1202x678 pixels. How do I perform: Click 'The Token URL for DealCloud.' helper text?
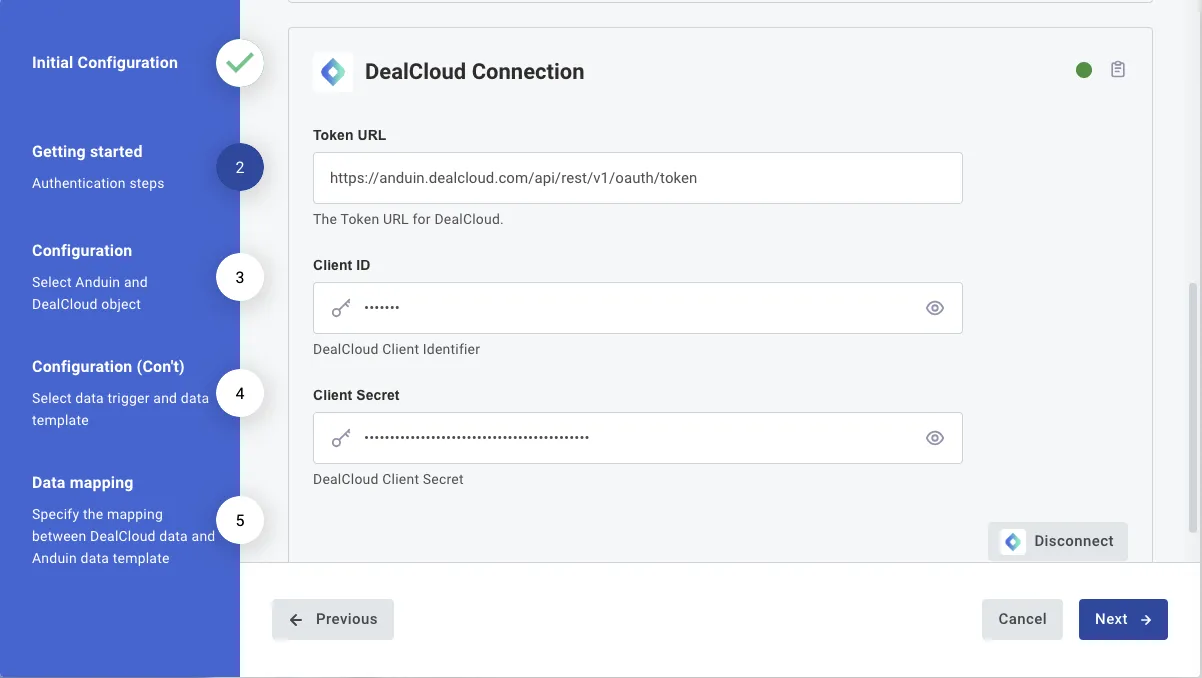pos(408,219)
